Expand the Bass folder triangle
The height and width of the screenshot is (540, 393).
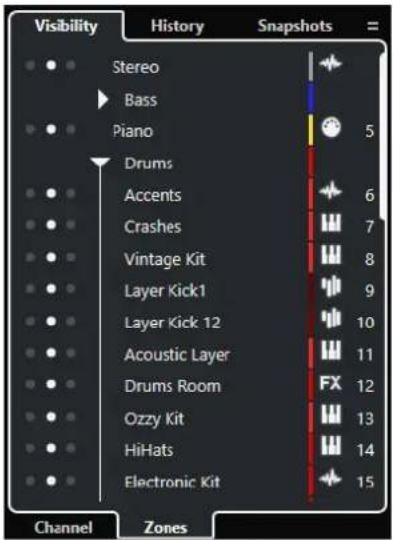click(x=103, y=100)
